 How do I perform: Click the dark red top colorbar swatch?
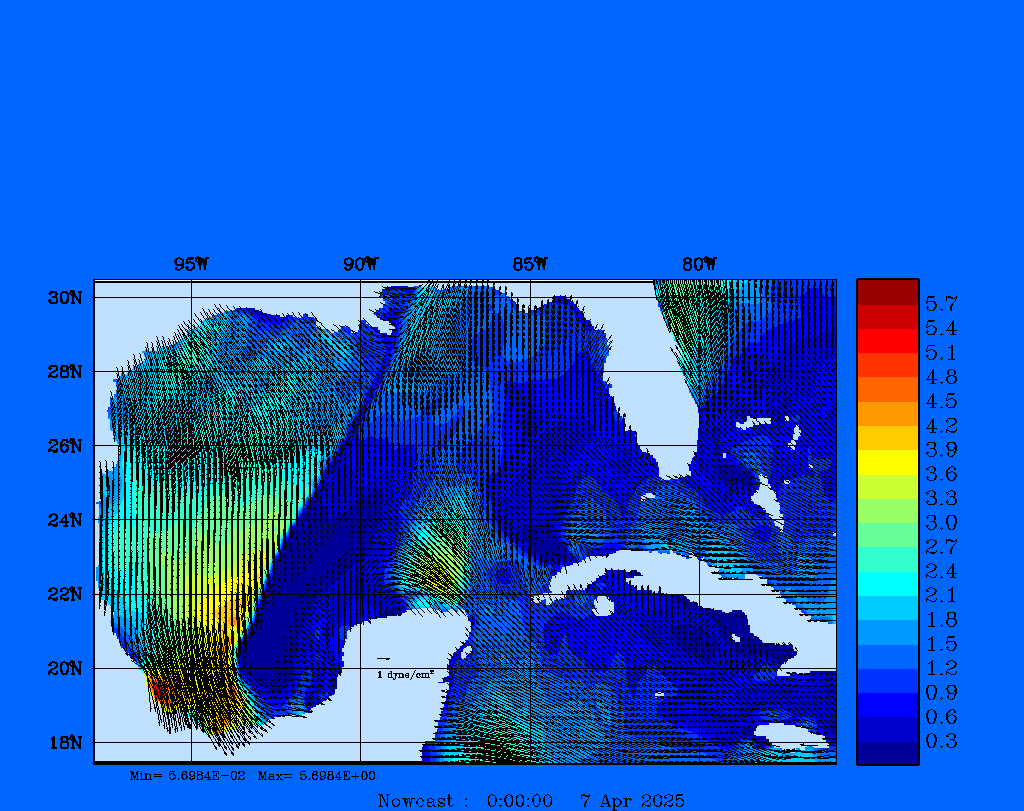point(888,293)
